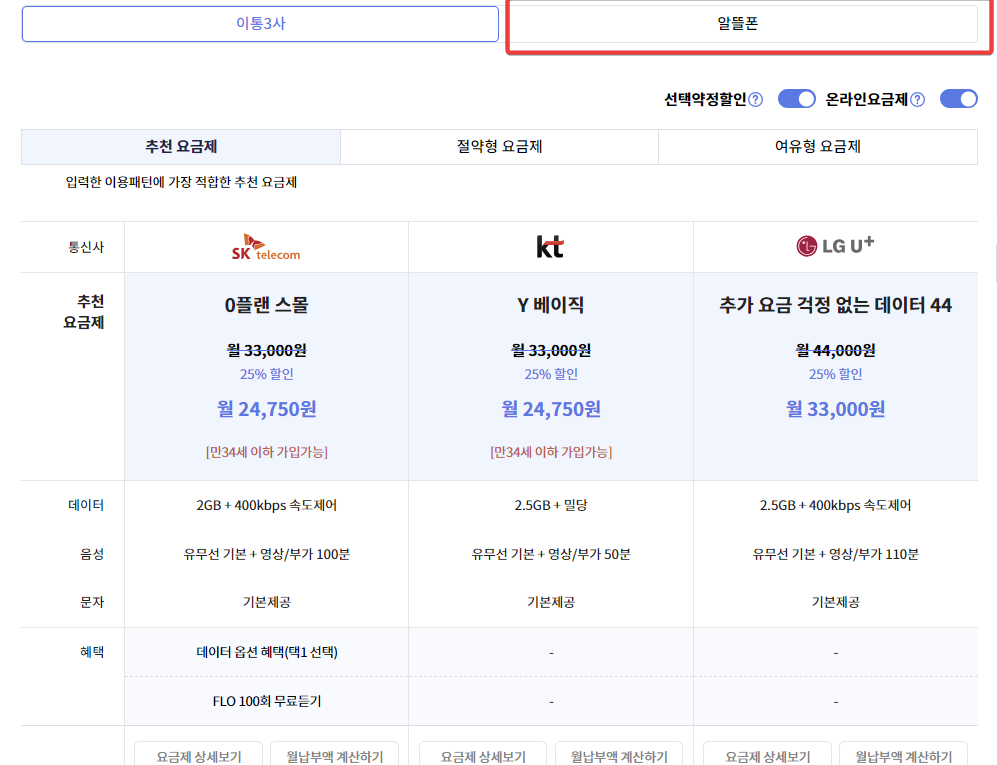
Task: Click the SK telecom 만34세 이하 가입가능 notice
Action: point(266,452)
